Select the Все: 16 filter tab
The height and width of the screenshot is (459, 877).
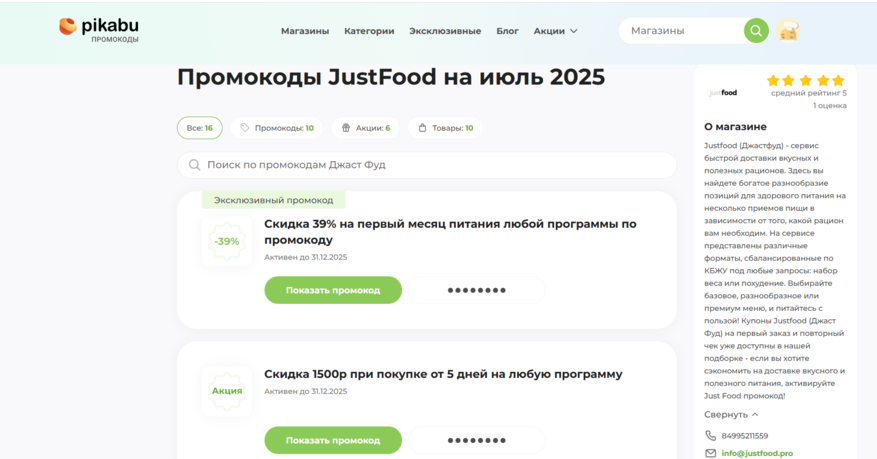200,128
